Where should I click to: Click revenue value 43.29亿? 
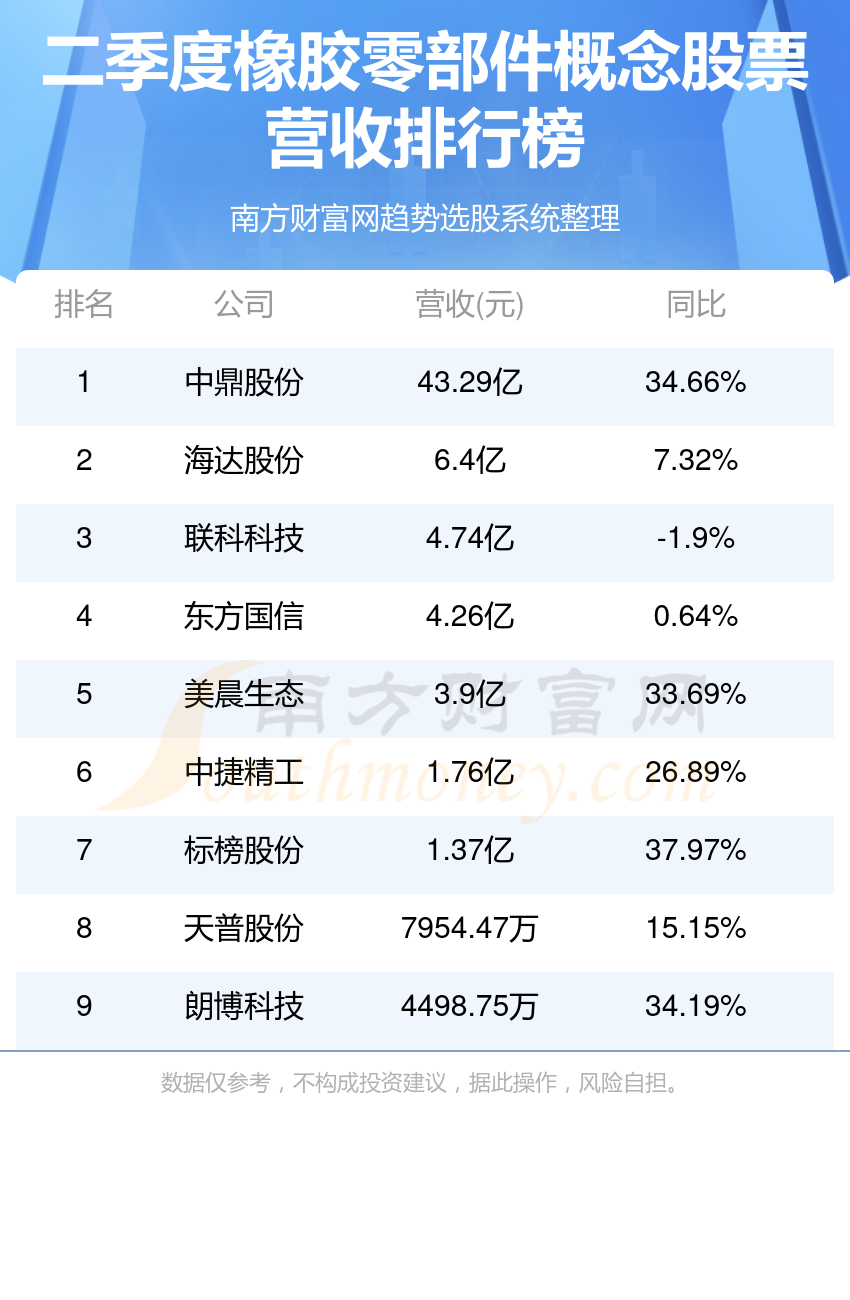tap(470, 382)
